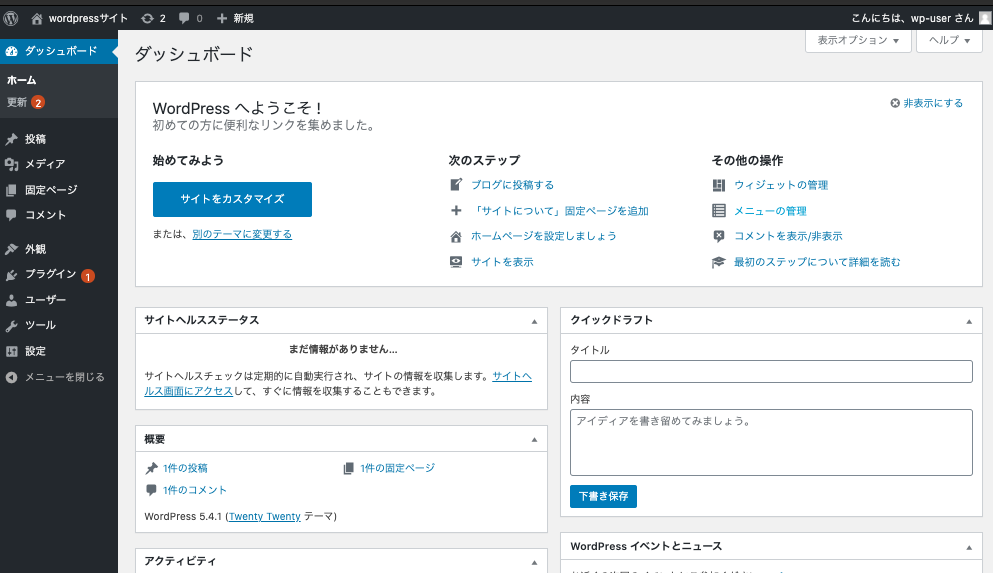Click the メディア icon in sidebar

(x=11, y=164)
